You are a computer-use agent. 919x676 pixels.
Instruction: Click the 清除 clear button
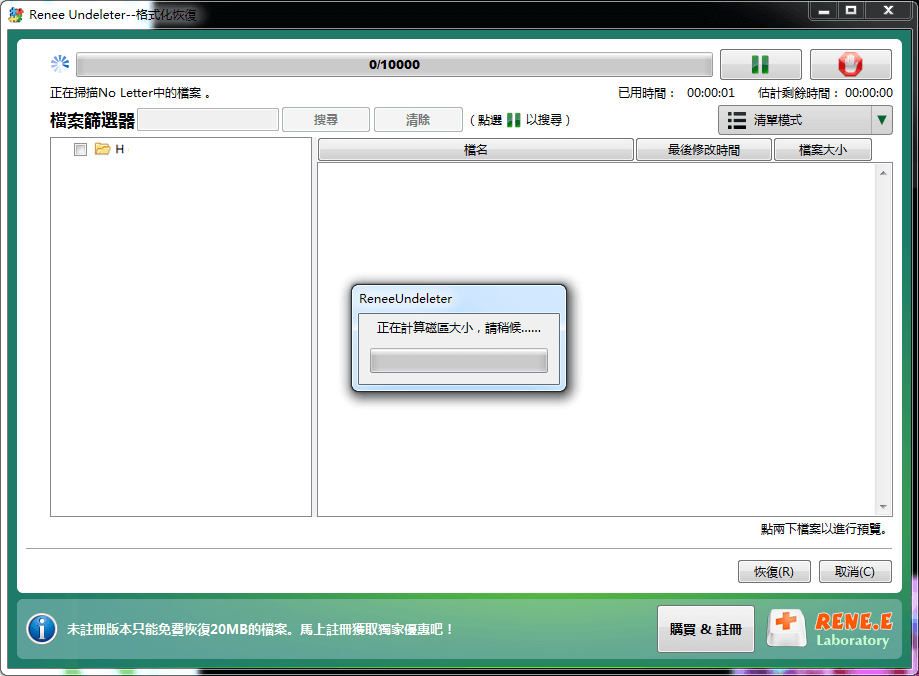point(418,120)
